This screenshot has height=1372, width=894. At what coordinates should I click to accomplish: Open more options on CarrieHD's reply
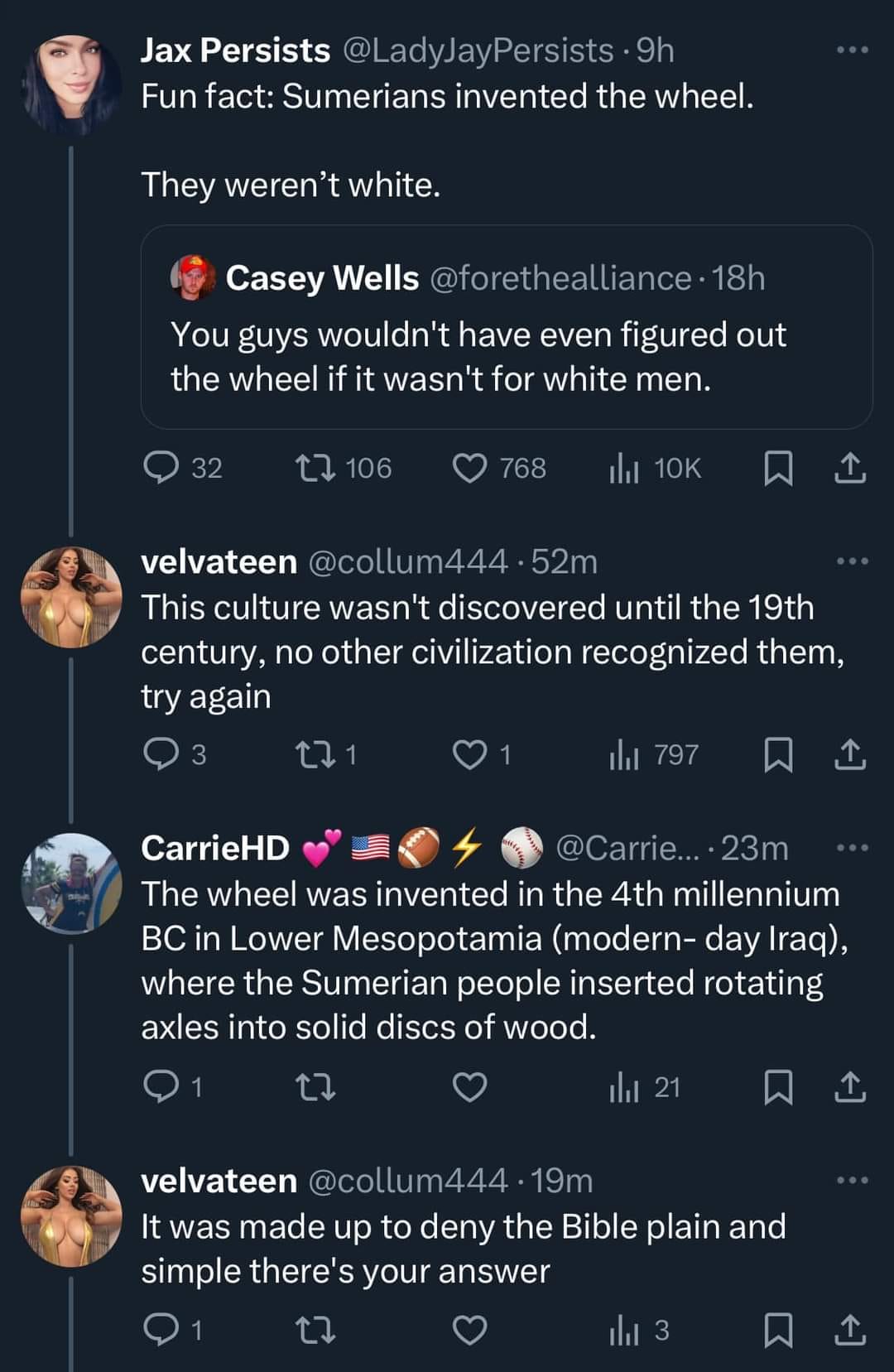852,848
